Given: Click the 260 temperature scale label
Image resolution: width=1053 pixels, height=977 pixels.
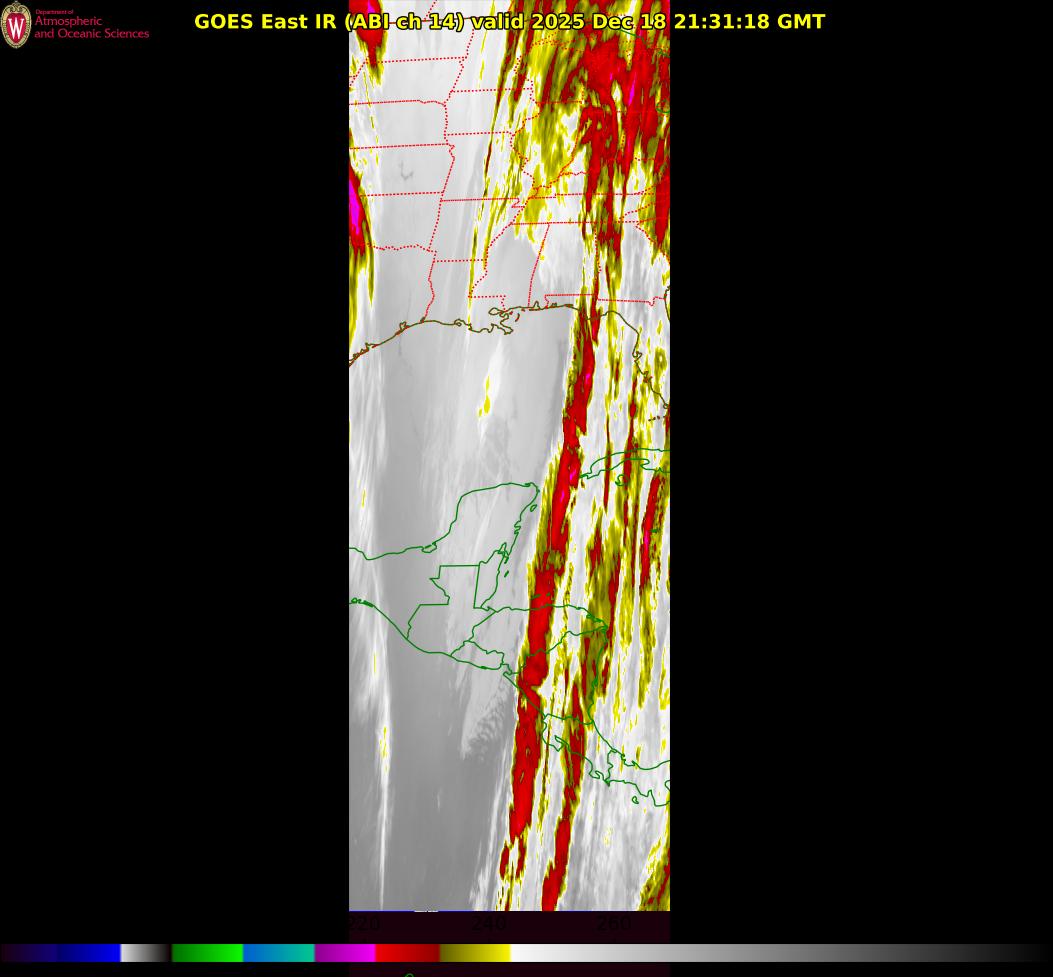Looking at the screenshot, I should coord(612,925).
